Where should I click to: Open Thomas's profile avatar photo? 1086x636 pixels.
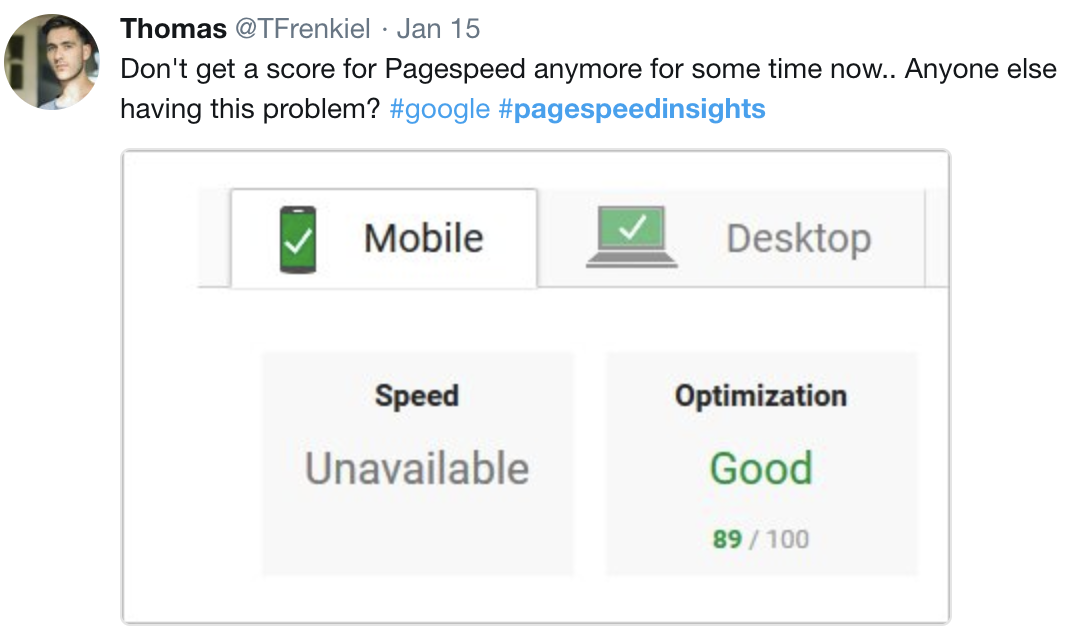(x=52, y=62)
